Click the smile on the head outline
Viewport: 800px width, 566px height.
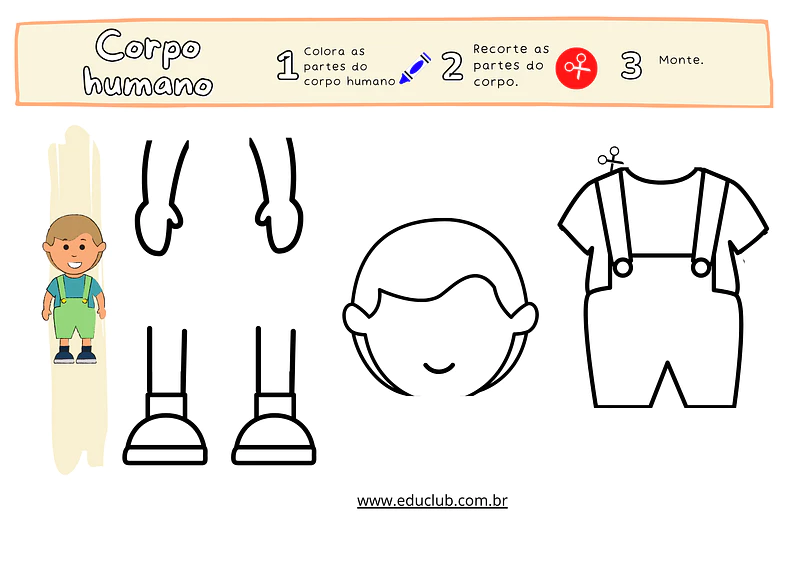click(x=441, y=367)
